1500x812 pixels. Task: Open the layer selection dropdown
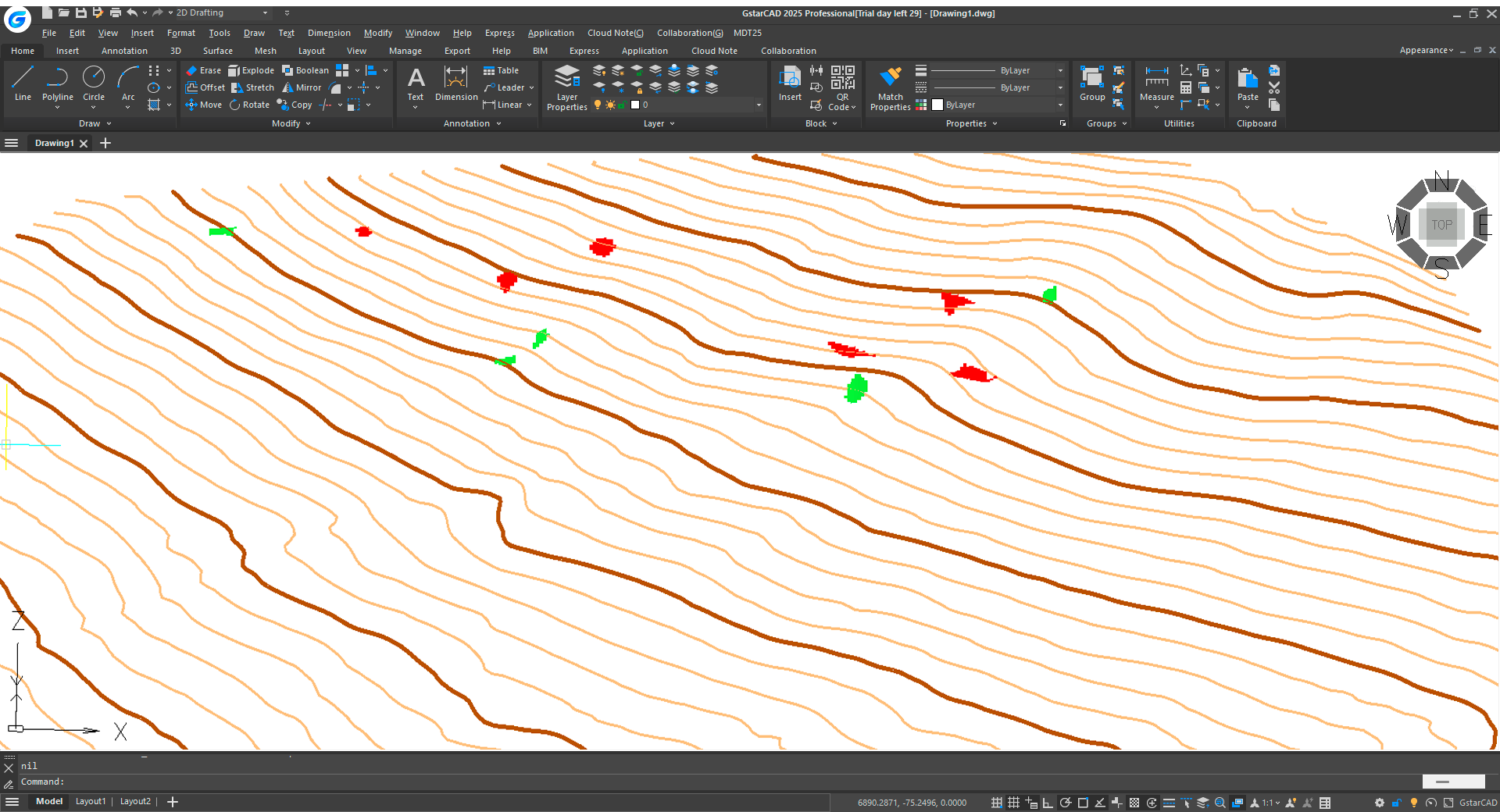coord(758,105)
